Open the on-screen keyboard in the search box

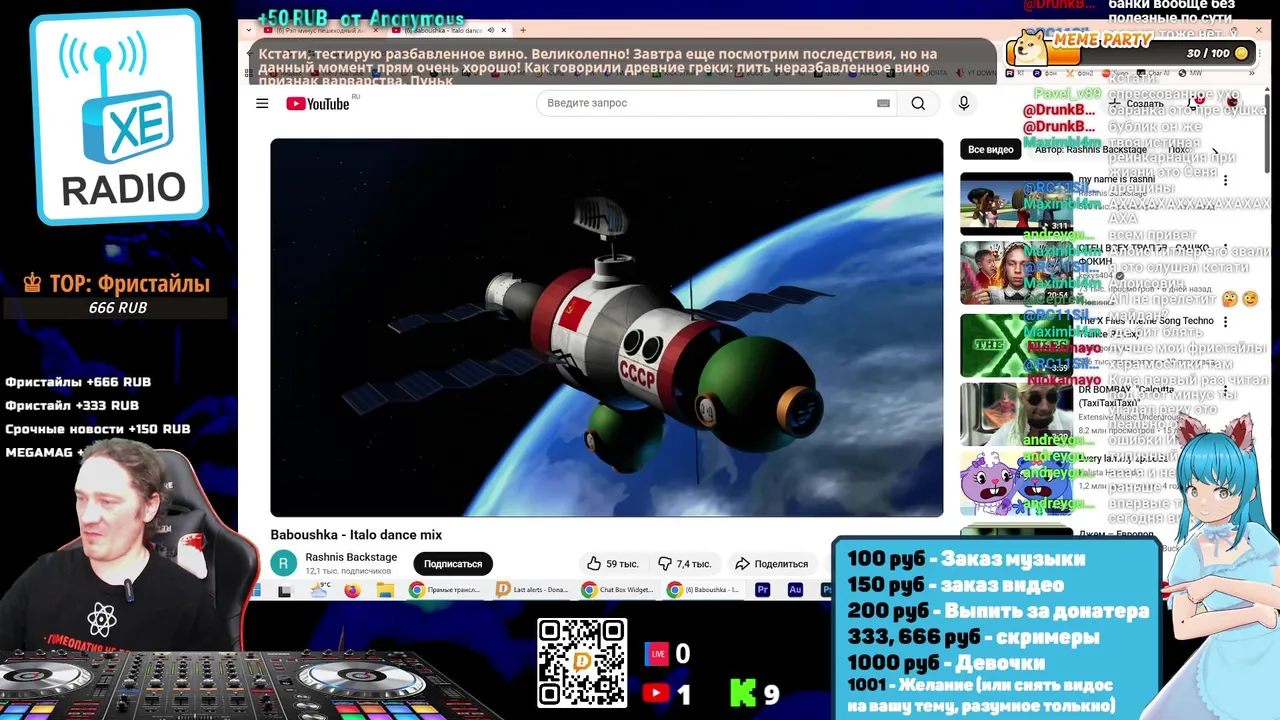click(x=883, y=103)
